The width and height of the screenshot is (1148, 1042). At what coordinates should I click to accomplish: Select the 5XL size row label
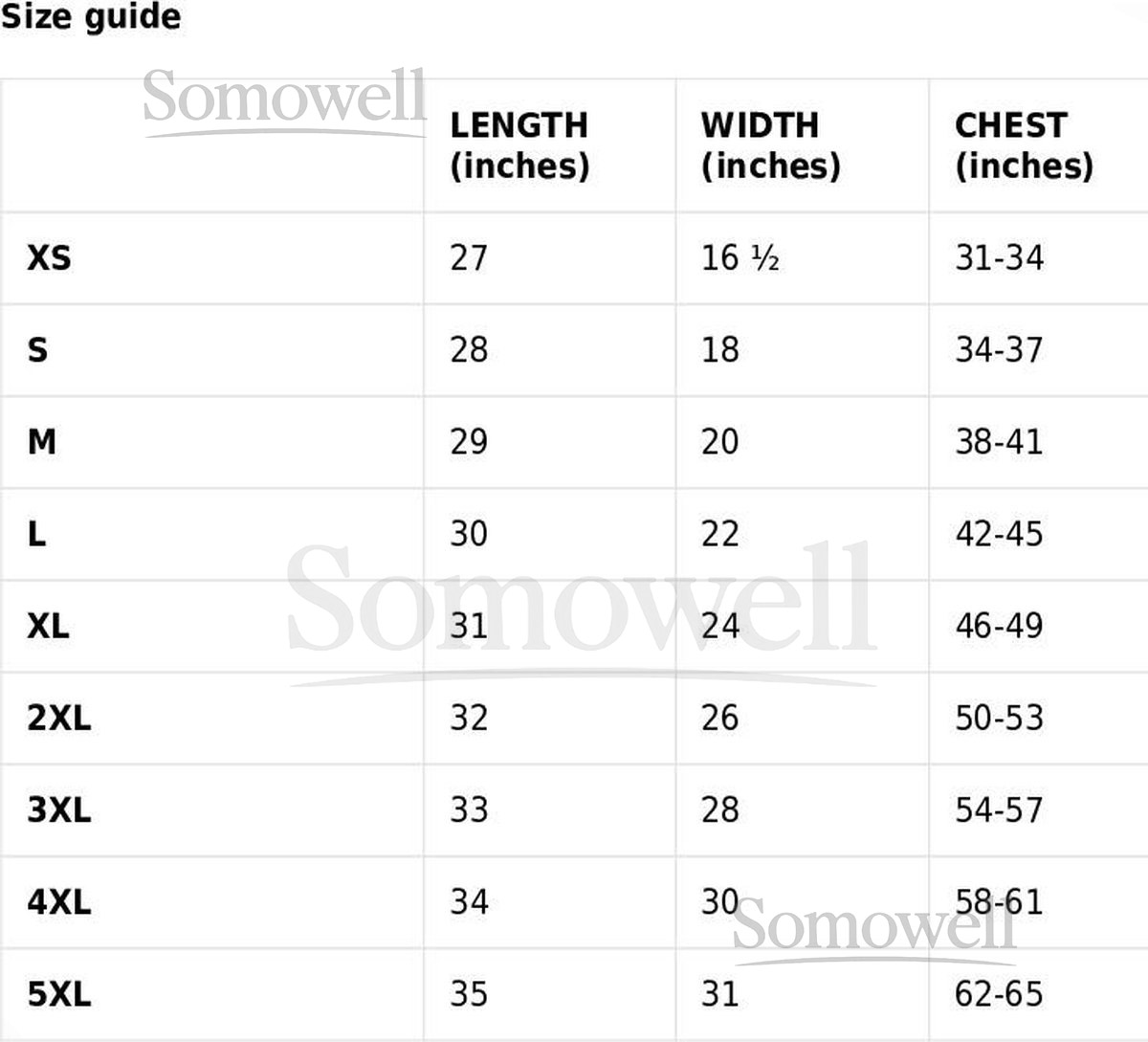pos(59,994)
